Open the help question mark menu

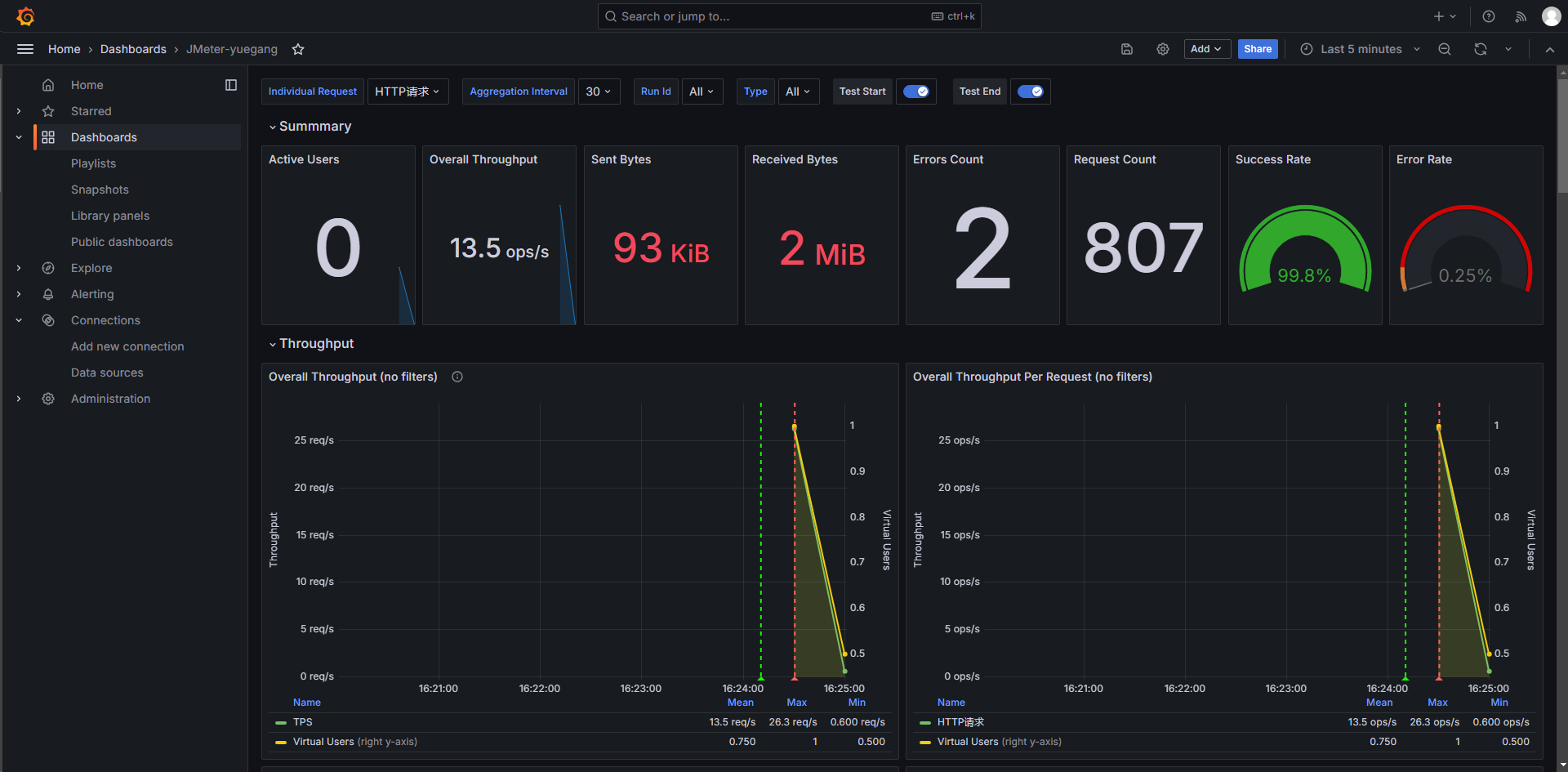tap(1489, 16)
